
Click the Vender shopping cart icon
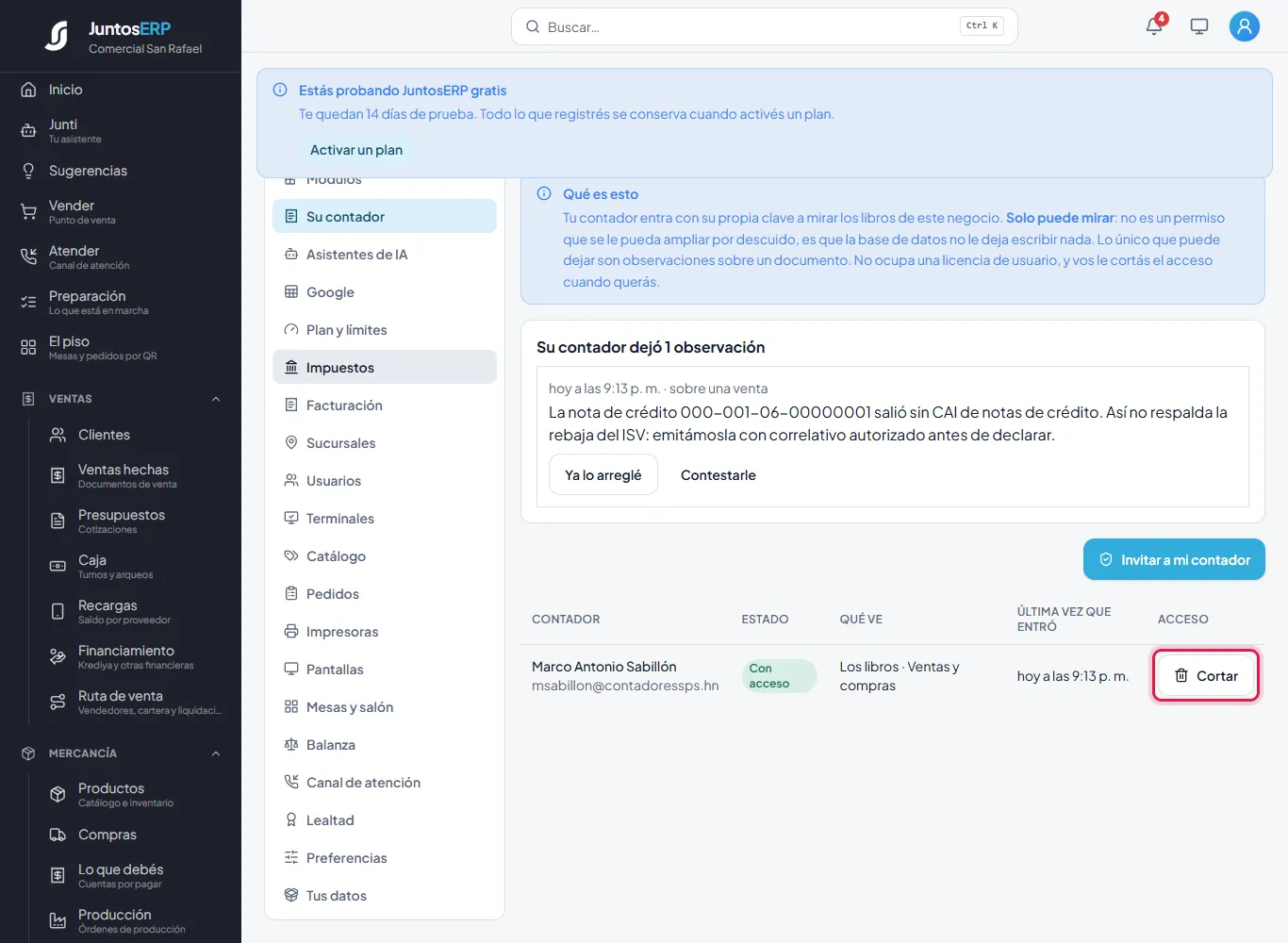[x=28, y=212]
